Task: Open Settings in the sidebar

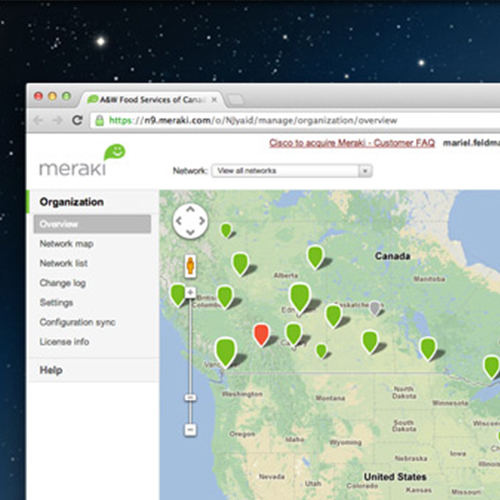Action: click(x=56, y=303)
